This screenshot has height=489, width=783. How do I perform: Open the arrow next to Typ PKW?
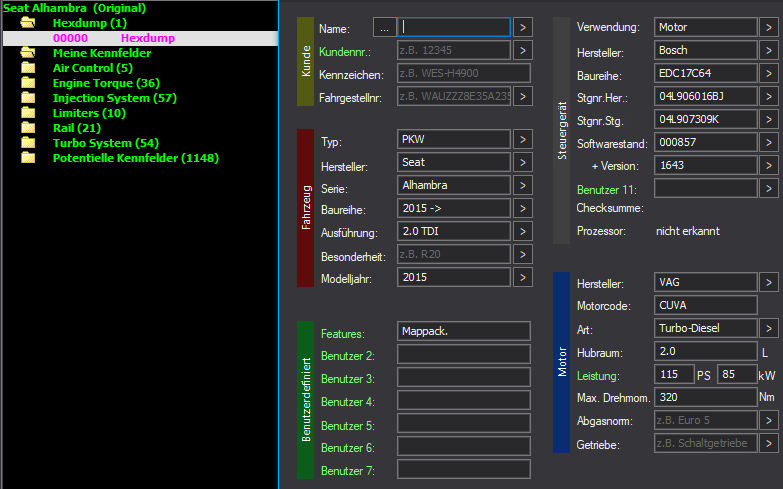click(x=523, y=139)
